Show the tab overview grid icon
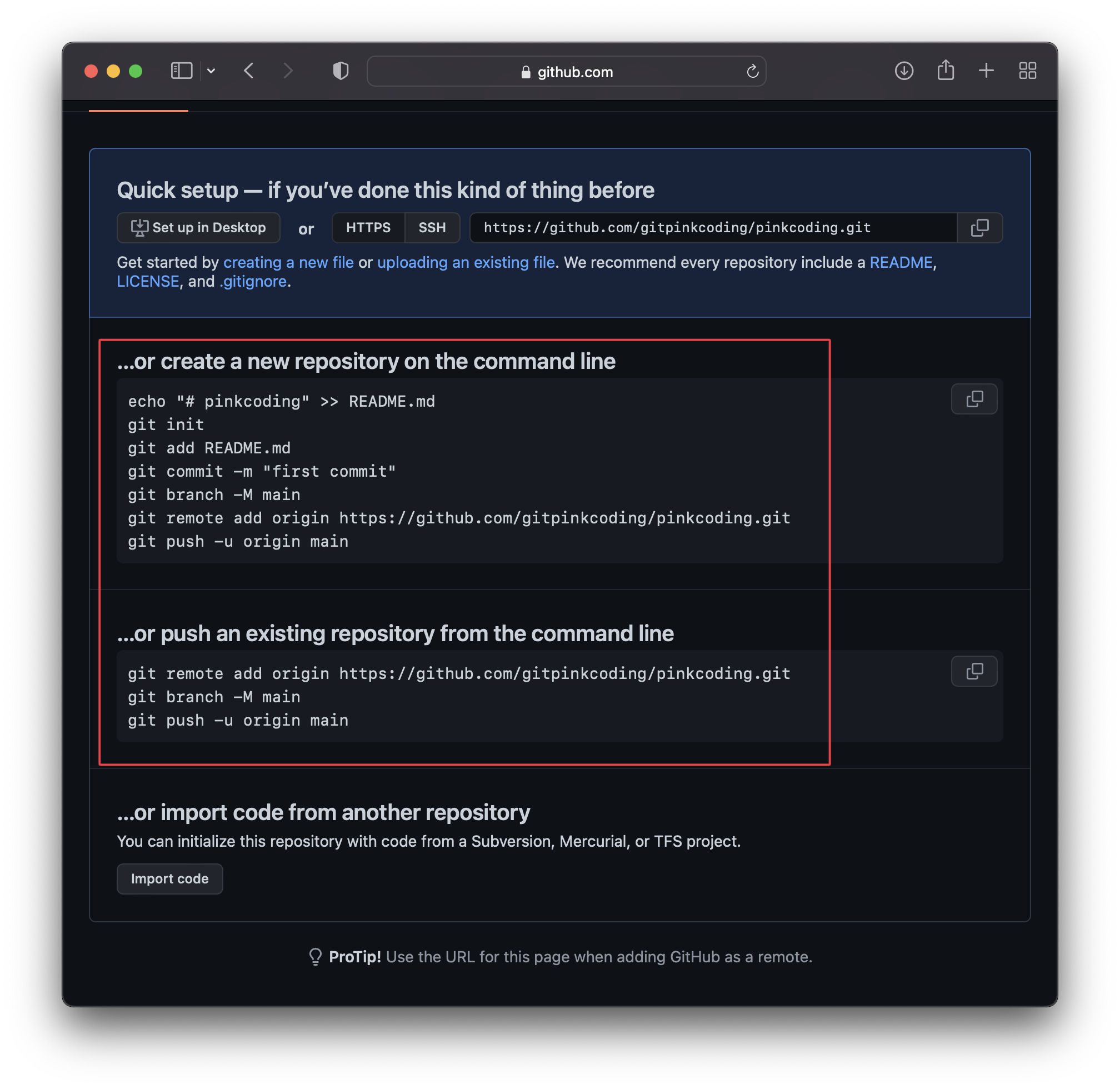1120x1089 pixels. point(1027,71)
